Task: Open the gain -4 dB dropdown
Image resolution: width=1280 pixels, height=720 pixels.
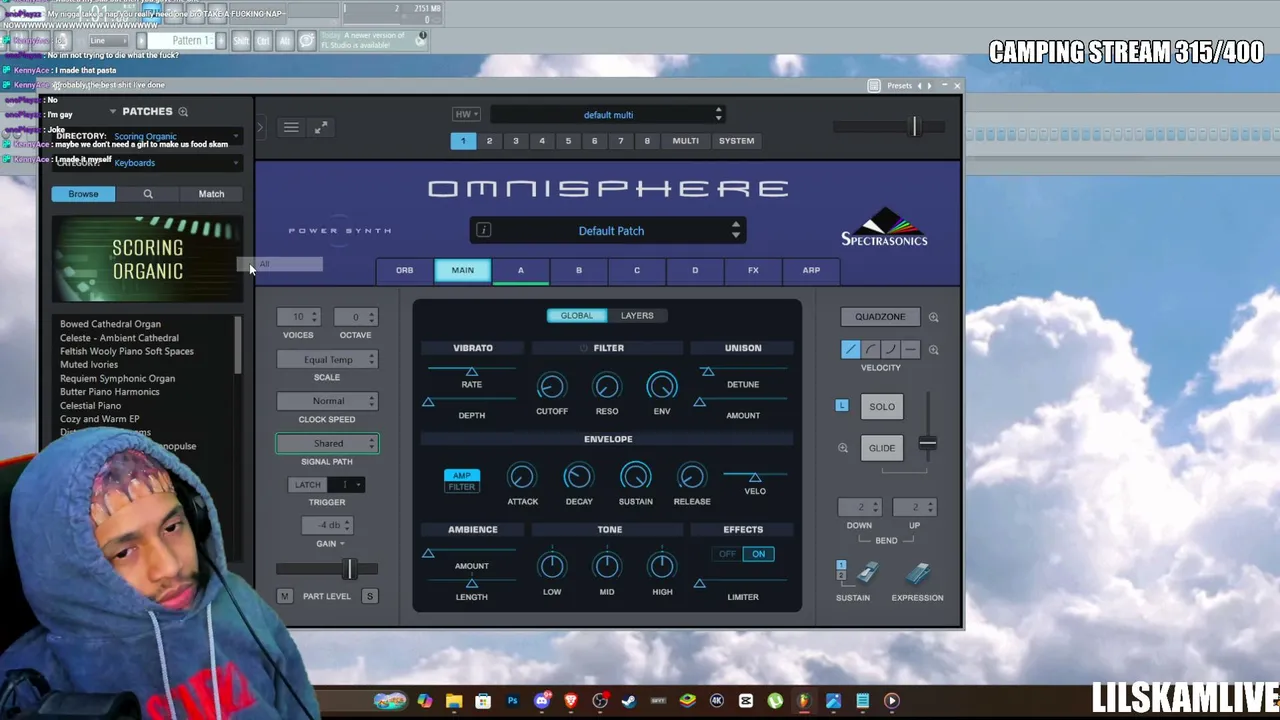Action: pyautogui.click(x=328, y=525)
